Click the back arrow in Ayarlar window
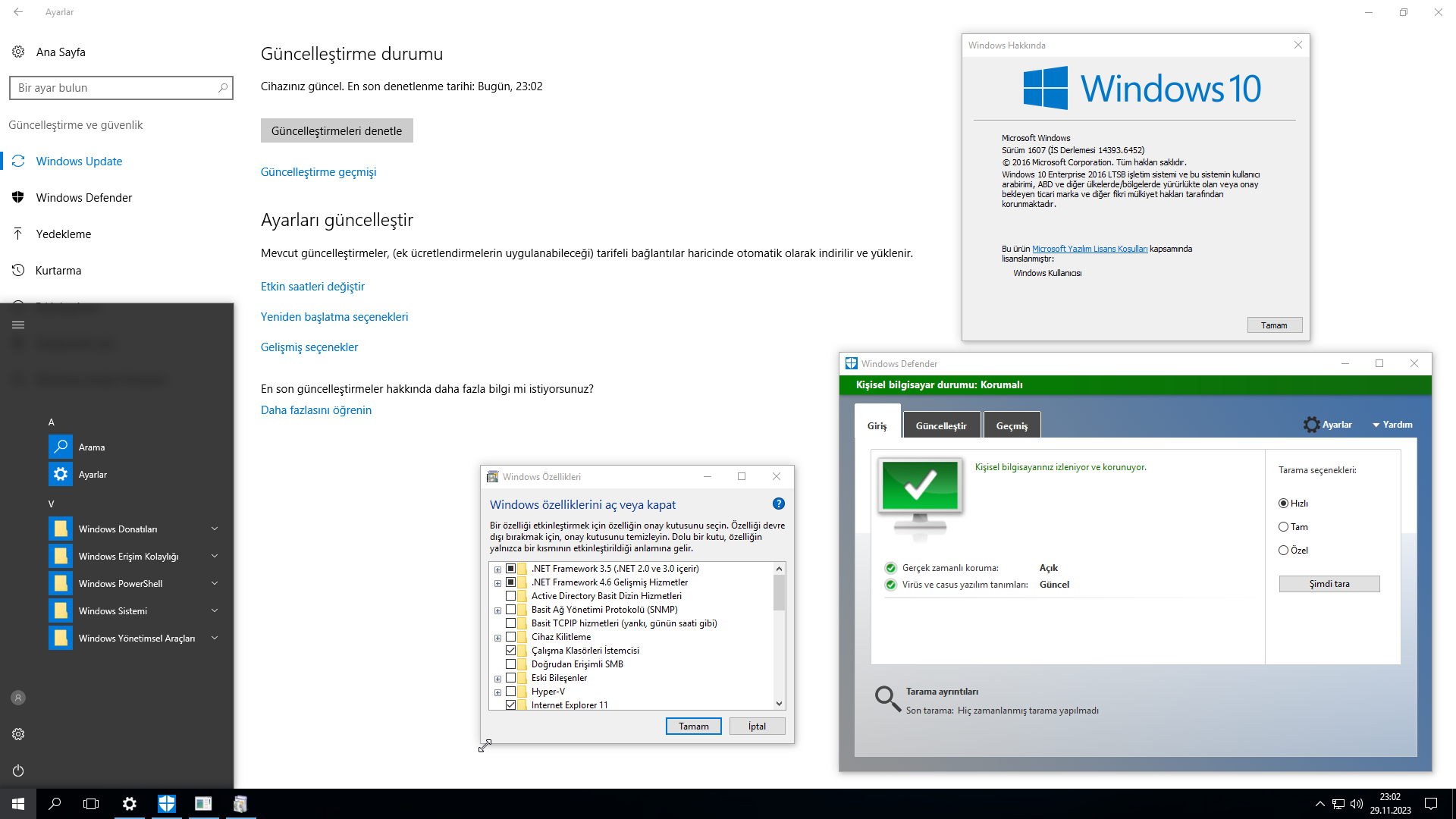The width and height of the screenshot is (1456, 819). coord(18,12)
